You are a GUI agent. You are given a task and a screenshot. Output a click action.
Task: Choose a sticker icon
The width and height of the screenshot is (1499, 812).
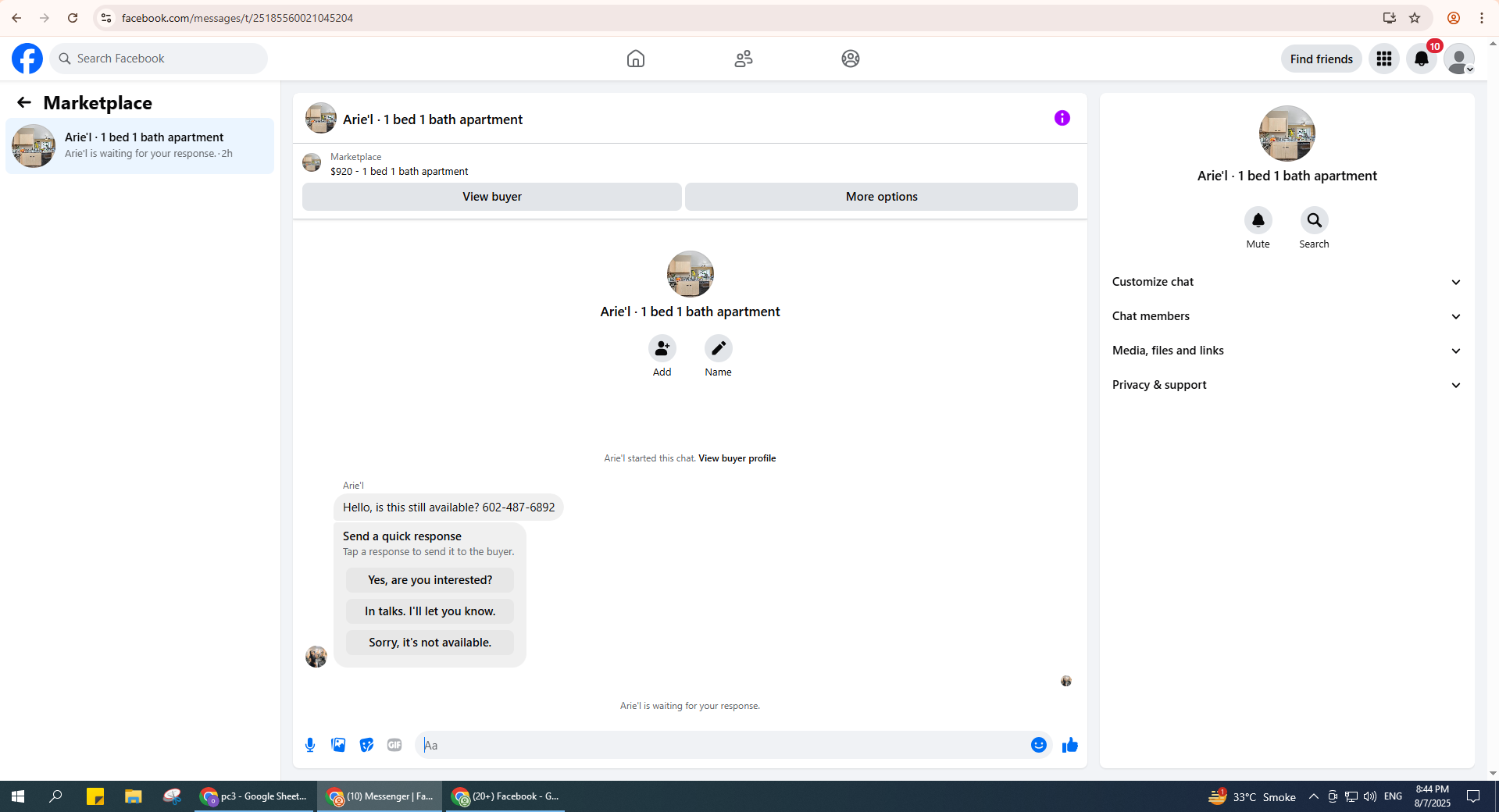[366, 745]
